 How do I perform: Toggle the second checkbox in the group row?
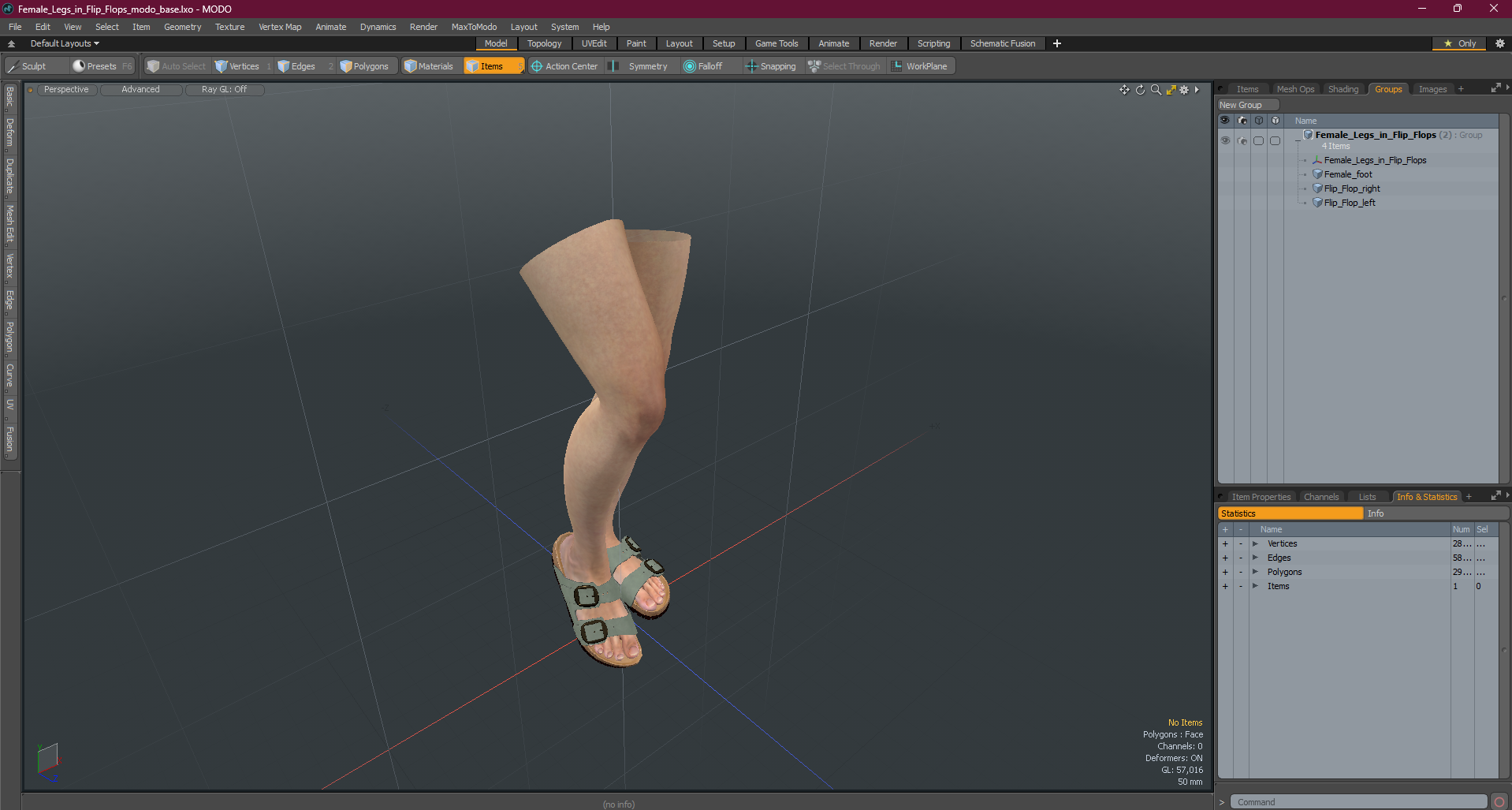pos(1275,140)
